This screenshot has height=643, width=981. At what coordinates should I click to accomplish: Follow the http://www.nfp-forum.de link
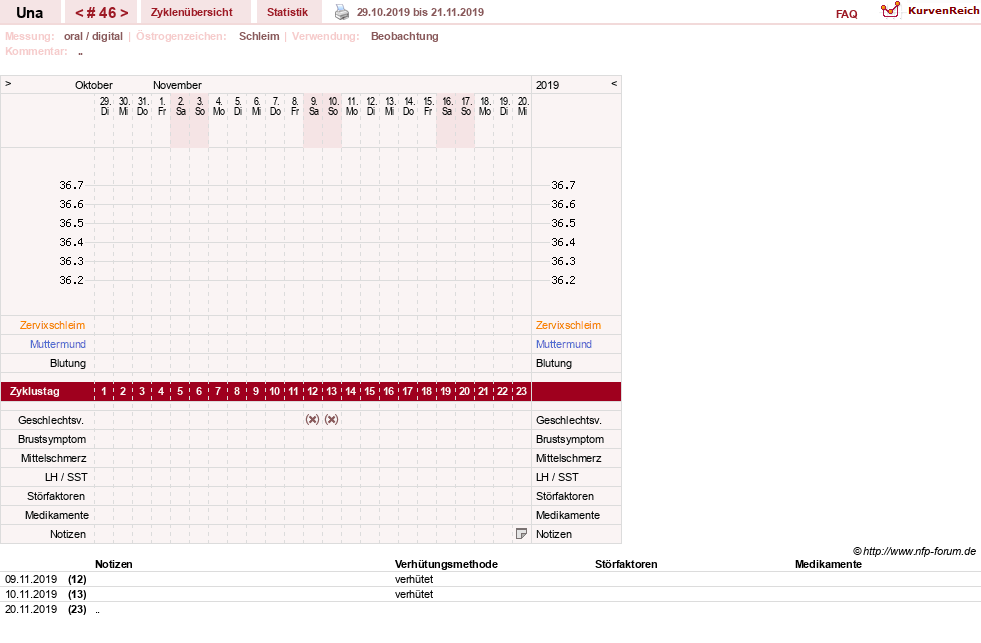point(919,551)
